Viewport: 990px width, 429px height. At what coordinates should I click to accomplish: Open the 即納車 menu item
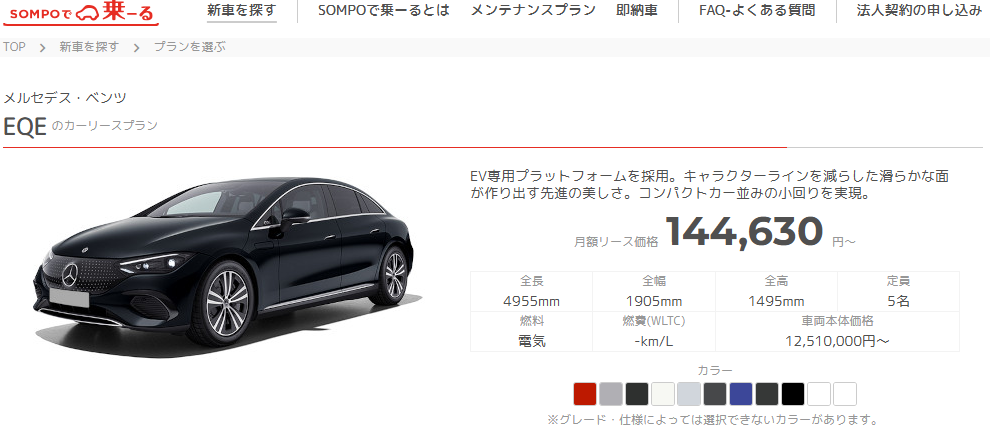[636, 10]
